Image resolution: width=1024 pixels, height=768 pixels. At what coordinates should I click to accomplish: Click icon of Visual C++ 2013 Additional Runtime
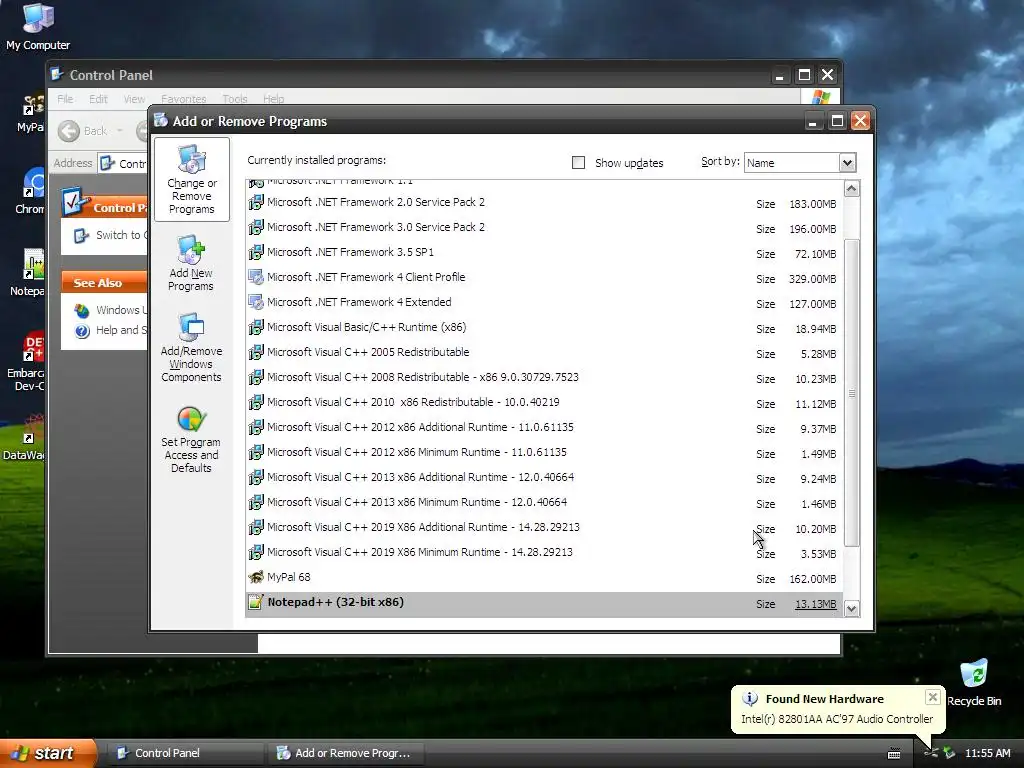pyautogui.click(x=256, y=477)
